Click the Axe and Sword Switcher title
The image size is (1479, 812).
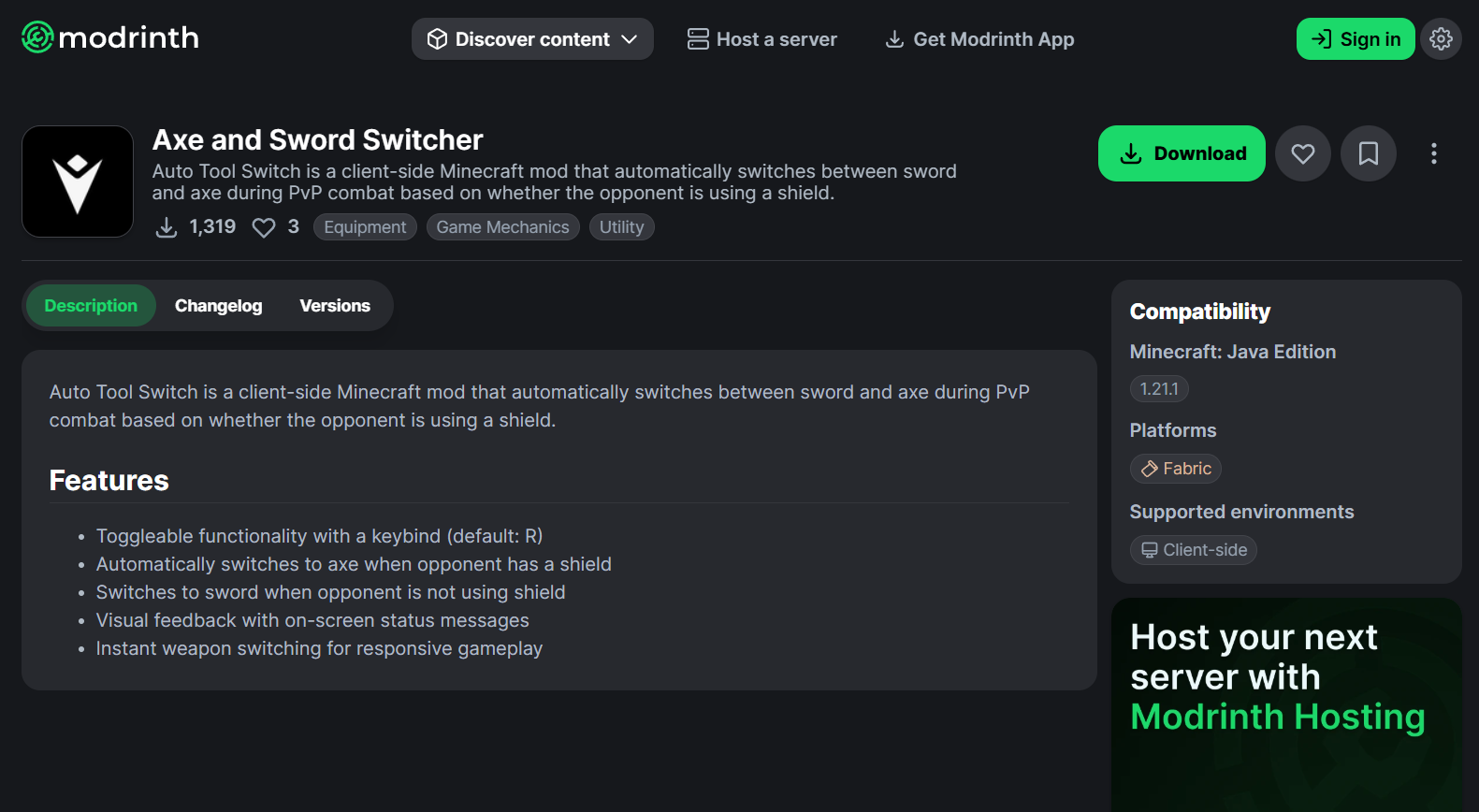(318, 139)
